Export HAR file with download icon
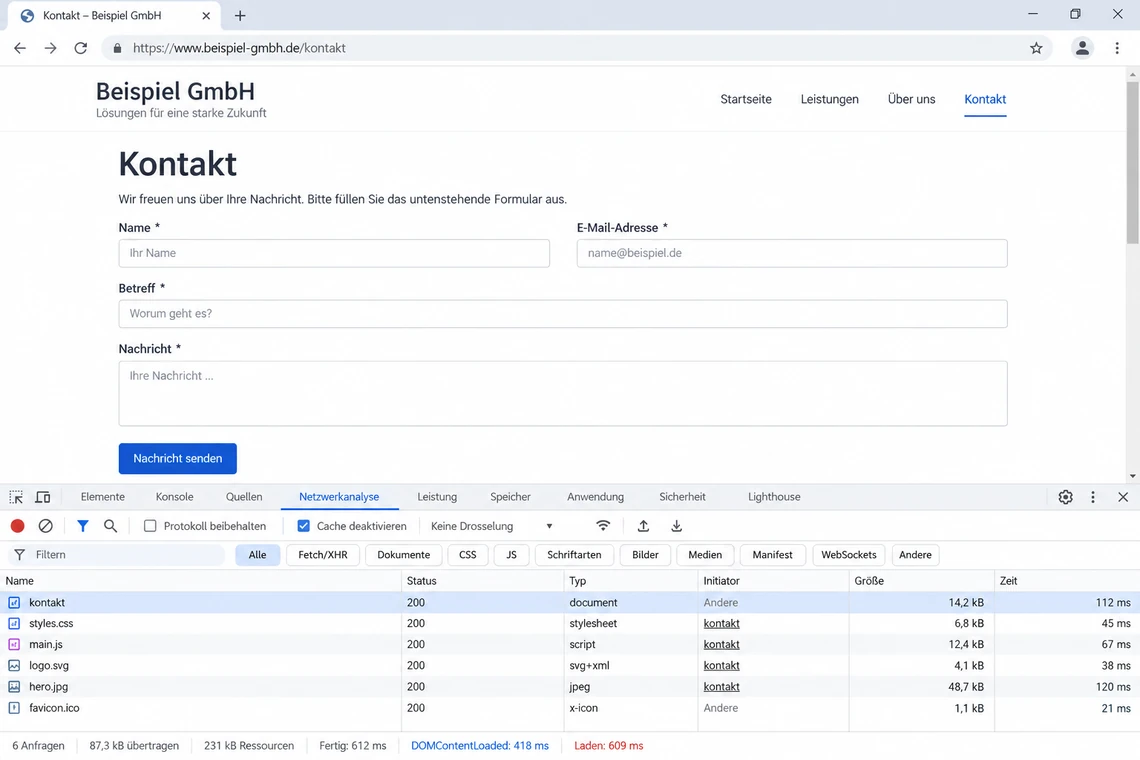 tap(676, 526)
